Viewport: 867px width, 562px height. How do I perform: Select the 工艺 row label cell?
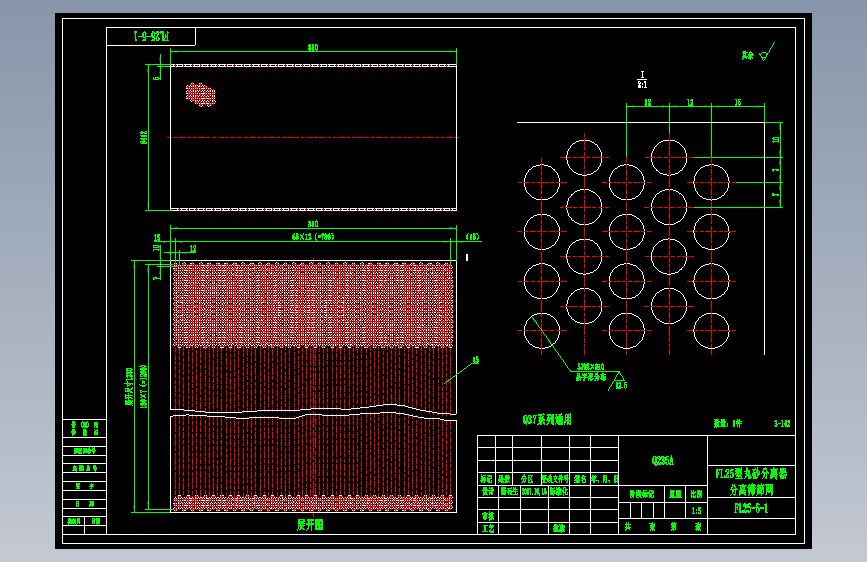(x=488, y=528)
